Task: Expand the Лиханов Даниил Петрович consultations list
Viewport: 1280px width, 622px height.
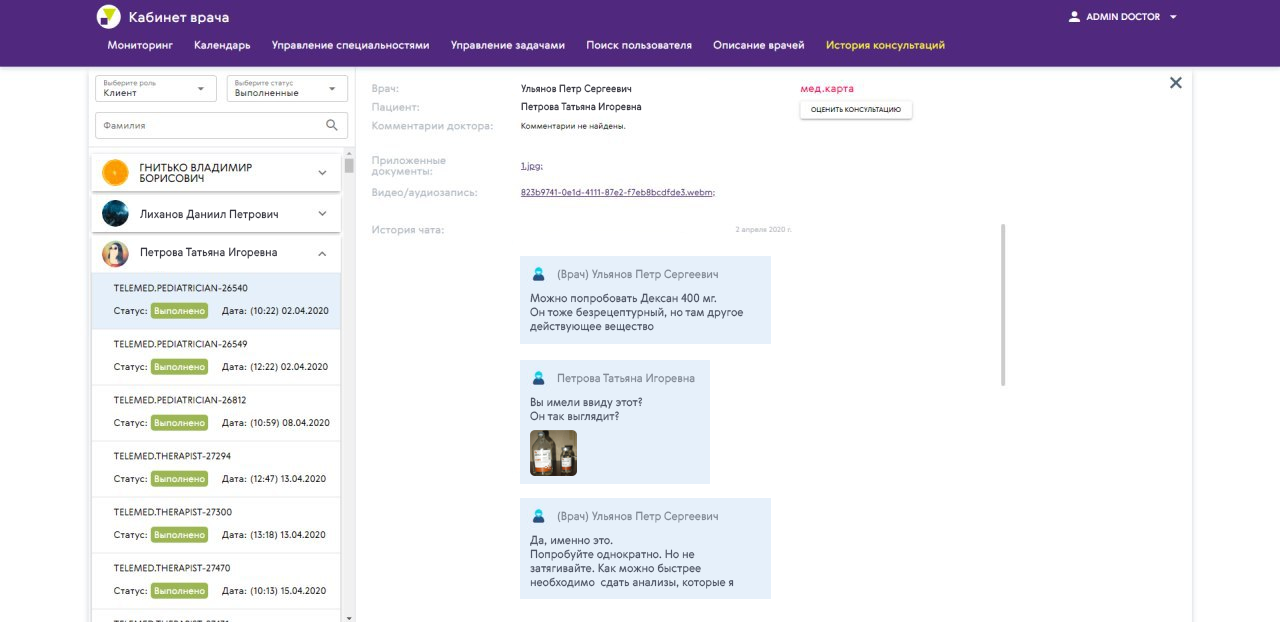Action: (x=322, y=214)
